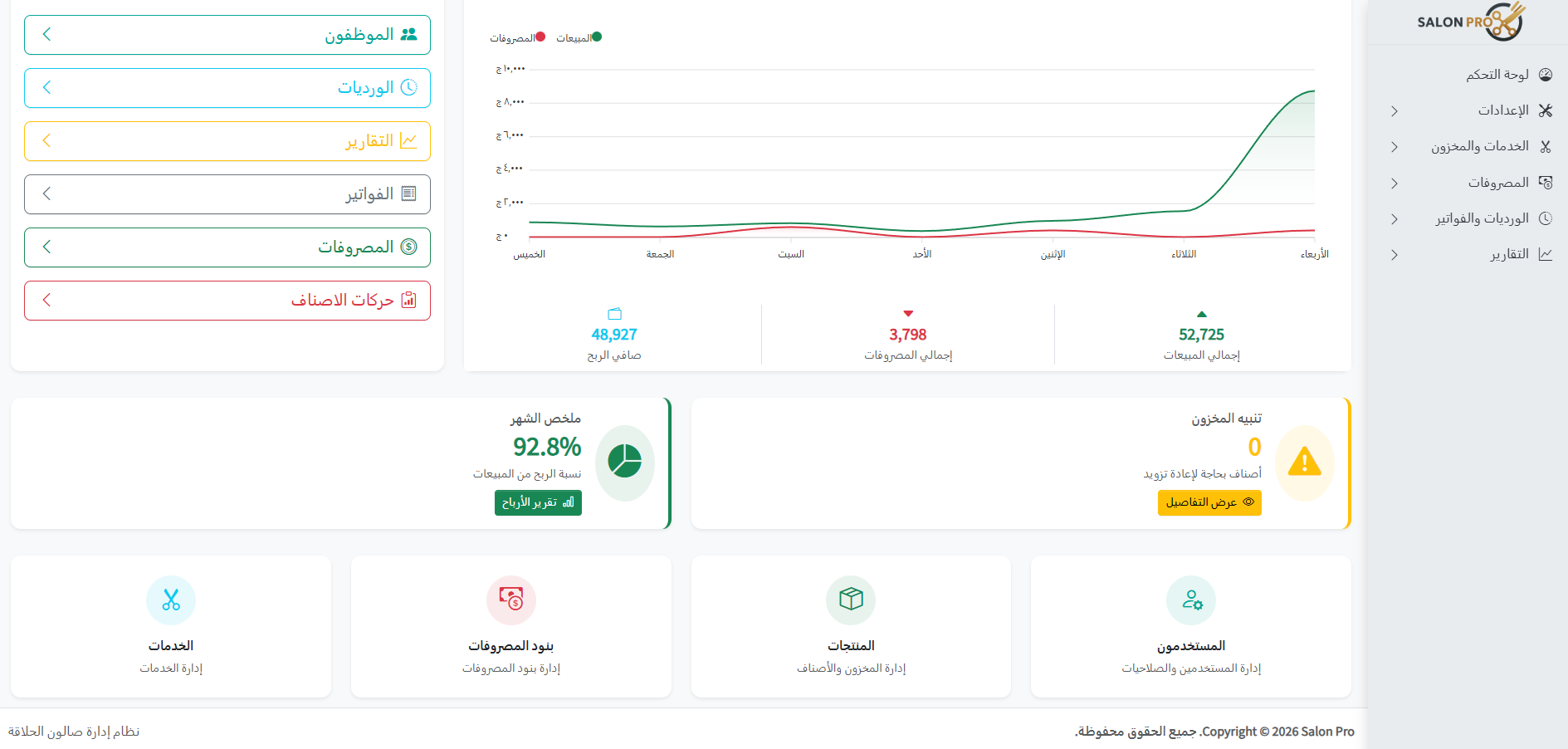Click the users icon on المستخدمون card

click(x=1190, y=600)
